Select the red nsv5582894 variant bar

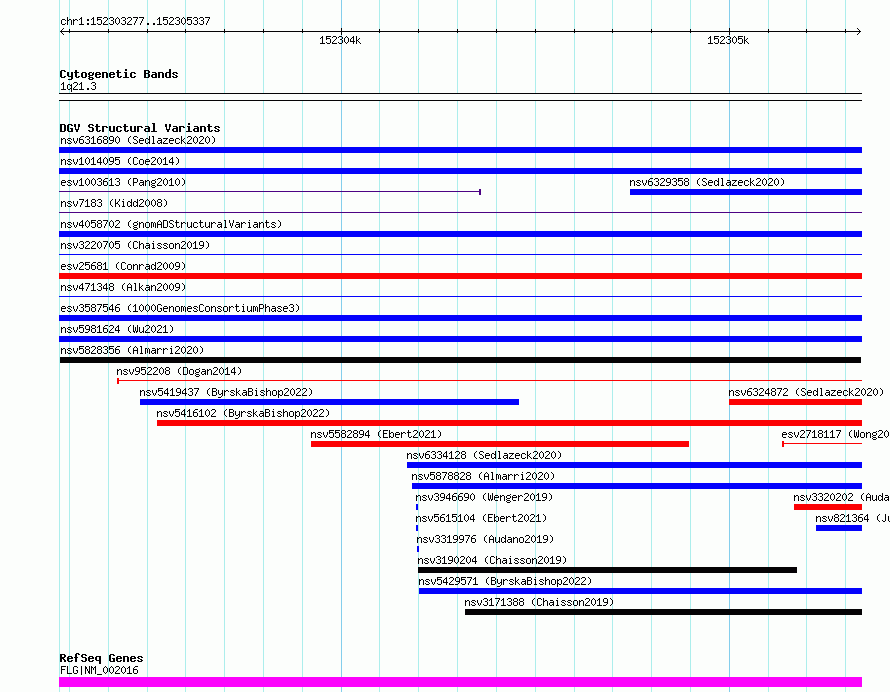tap(499, 444)
